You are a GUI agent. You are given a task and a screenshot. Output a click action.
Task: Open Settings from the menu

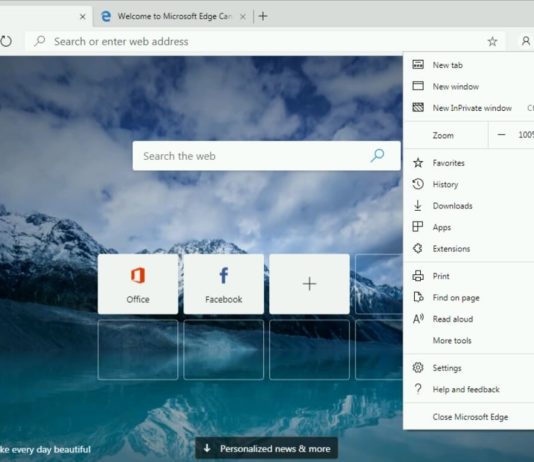[469, 368]
